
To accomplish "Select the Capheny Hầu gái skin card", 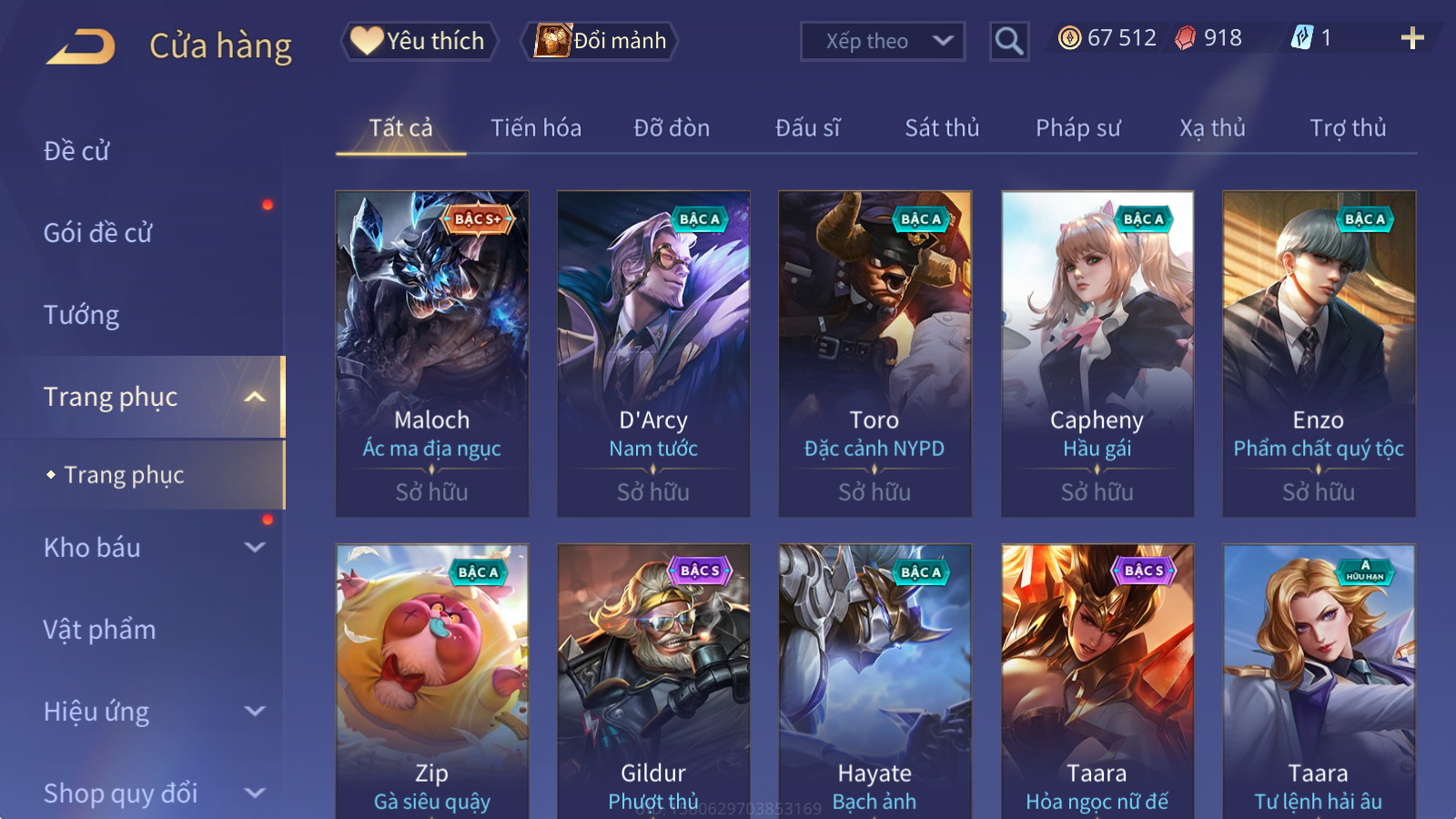I will 1097,354.
